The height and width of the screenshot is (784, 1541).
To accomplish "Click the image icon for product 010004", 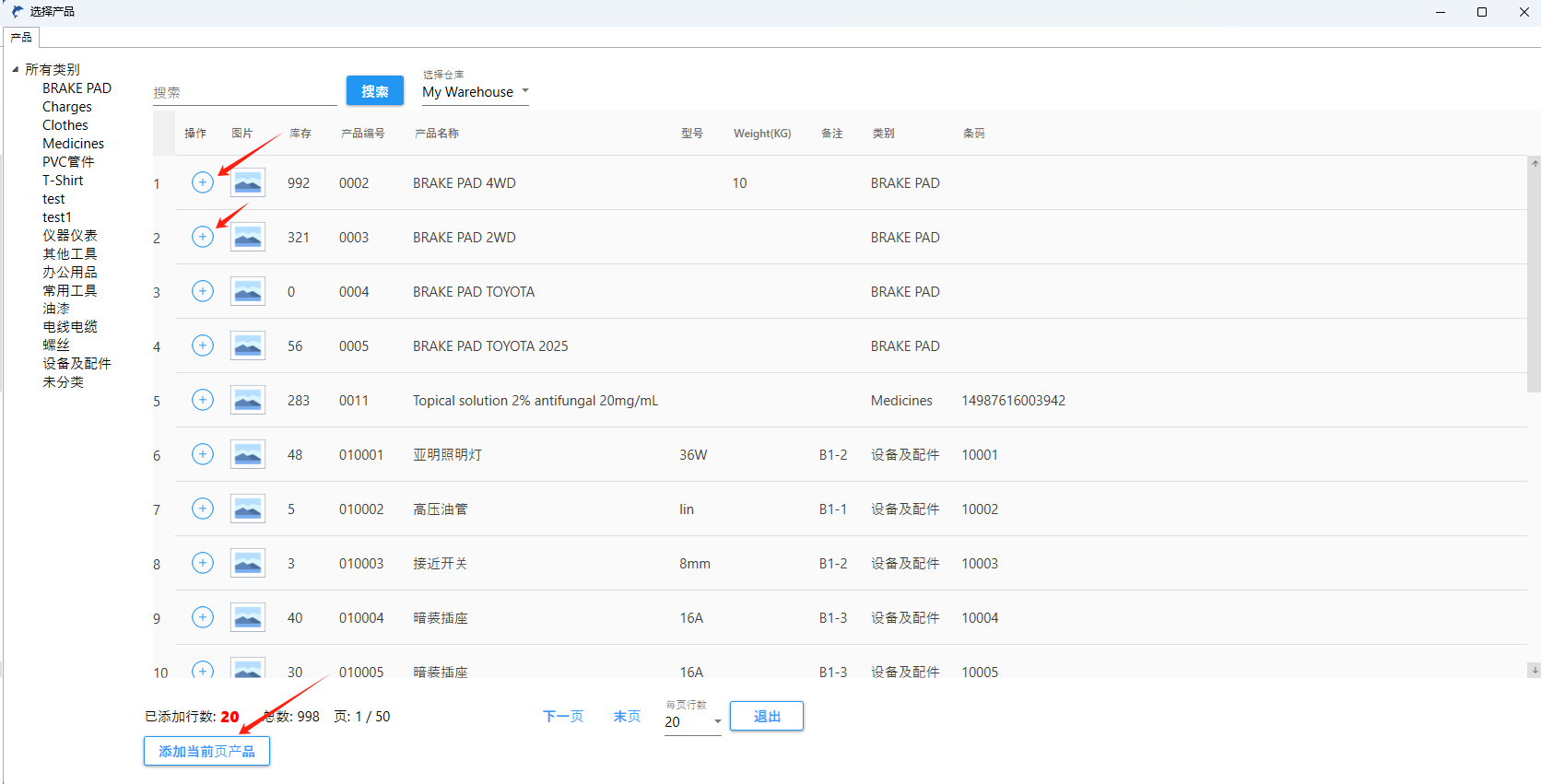I will (248, 617).
